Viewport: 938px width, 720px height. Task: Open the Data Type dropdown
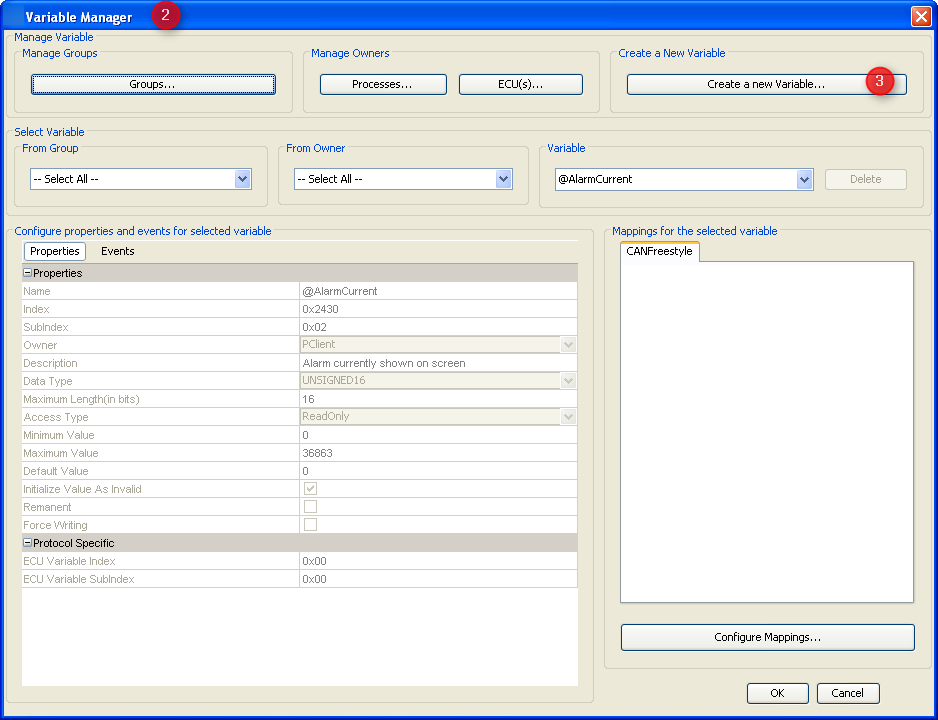(x=568, y=380)
